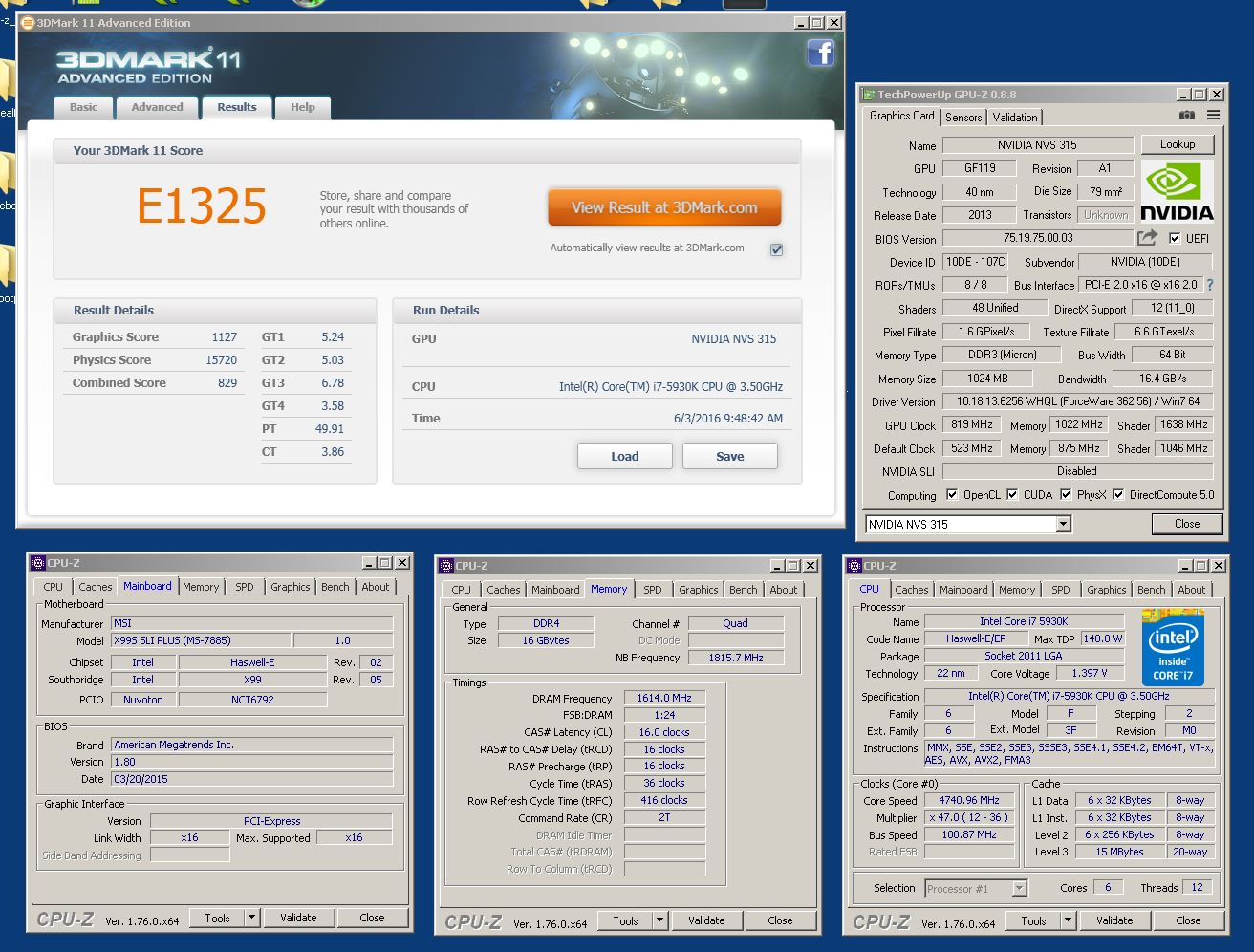Click the Memory Type DDR3 (Micron) field

pos(1002,355)
